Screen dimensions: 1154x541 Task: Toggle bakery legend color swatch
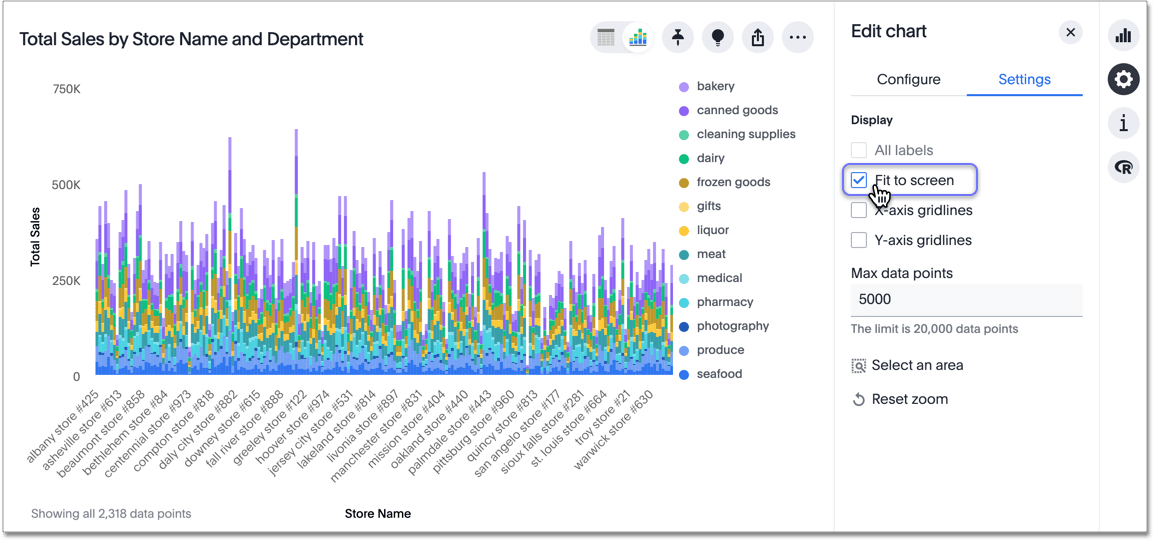pos(684,87)
